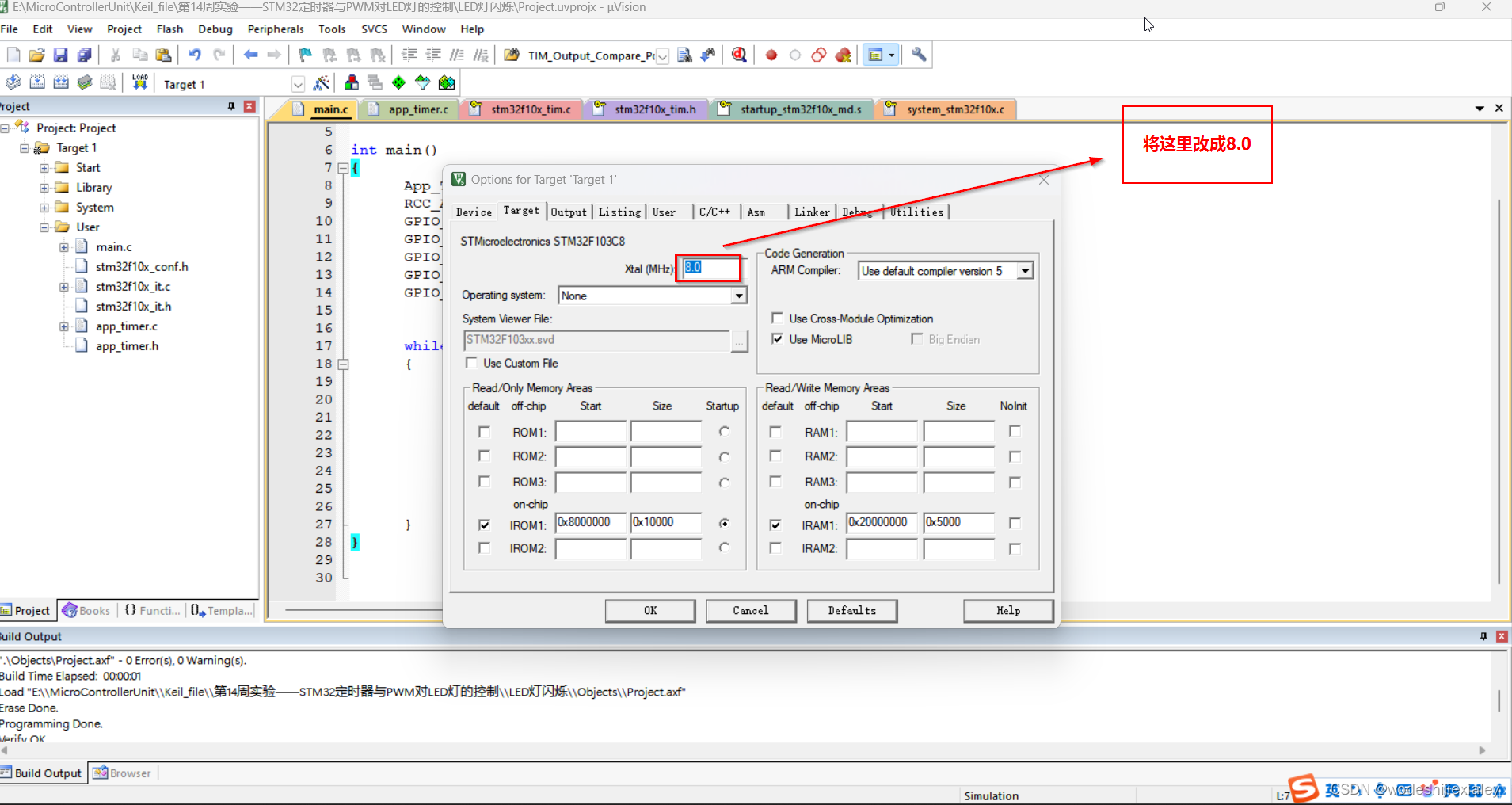Uncheck Use MicroLIB checkbox
The height and width of the screenshot is (805, 1512).
778,338
